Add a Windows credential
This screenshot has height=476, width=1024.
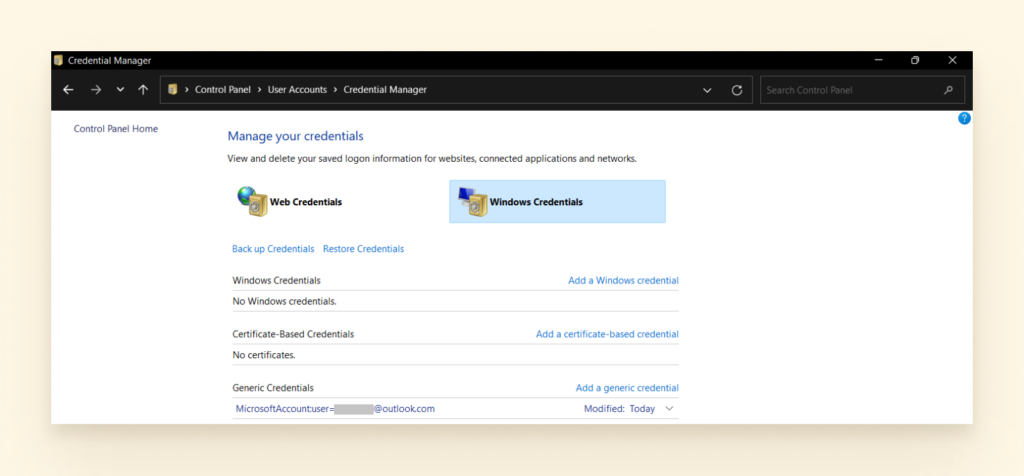point(623,280)
